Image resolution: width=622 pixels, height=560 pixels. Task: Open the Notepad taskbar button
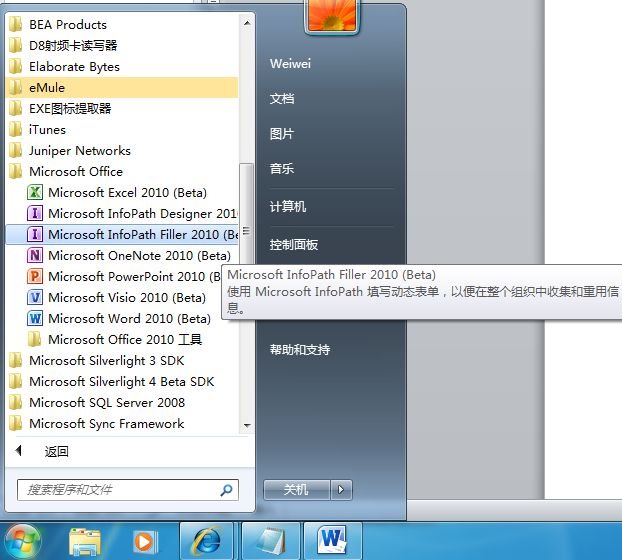tap(271, 541)
